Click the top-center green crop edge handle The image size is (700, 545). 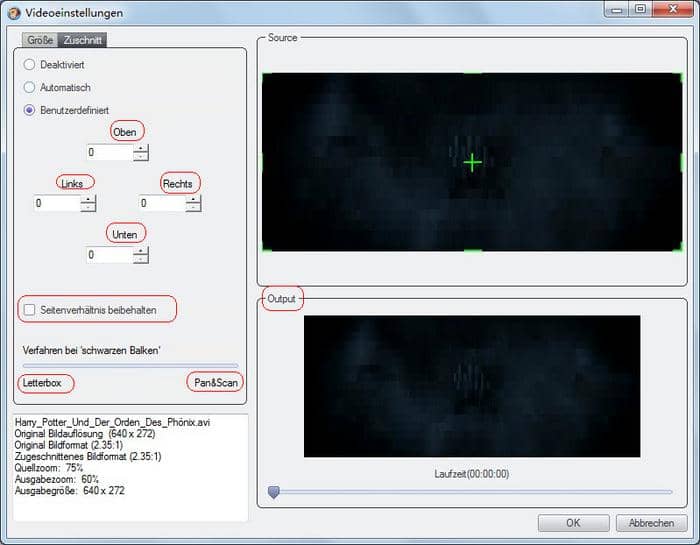[x=473, y=74]
